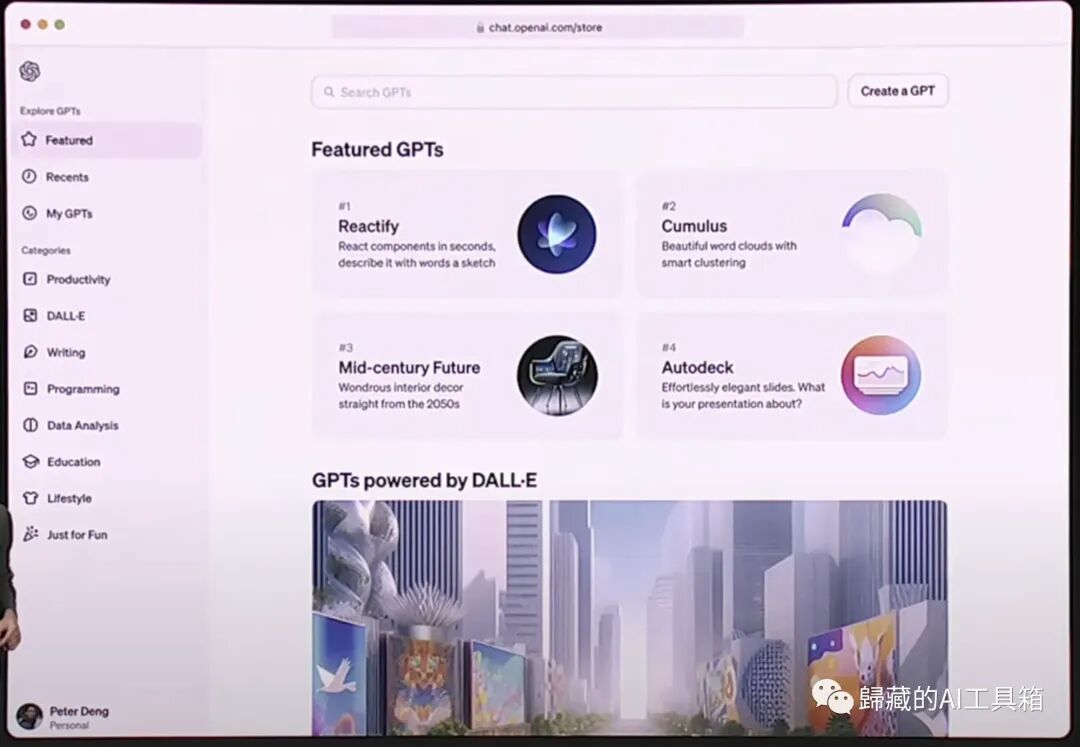Click the Search GPTs field
The width and height of the screenshot is (1080, 747).
click(x=574, y=92)
